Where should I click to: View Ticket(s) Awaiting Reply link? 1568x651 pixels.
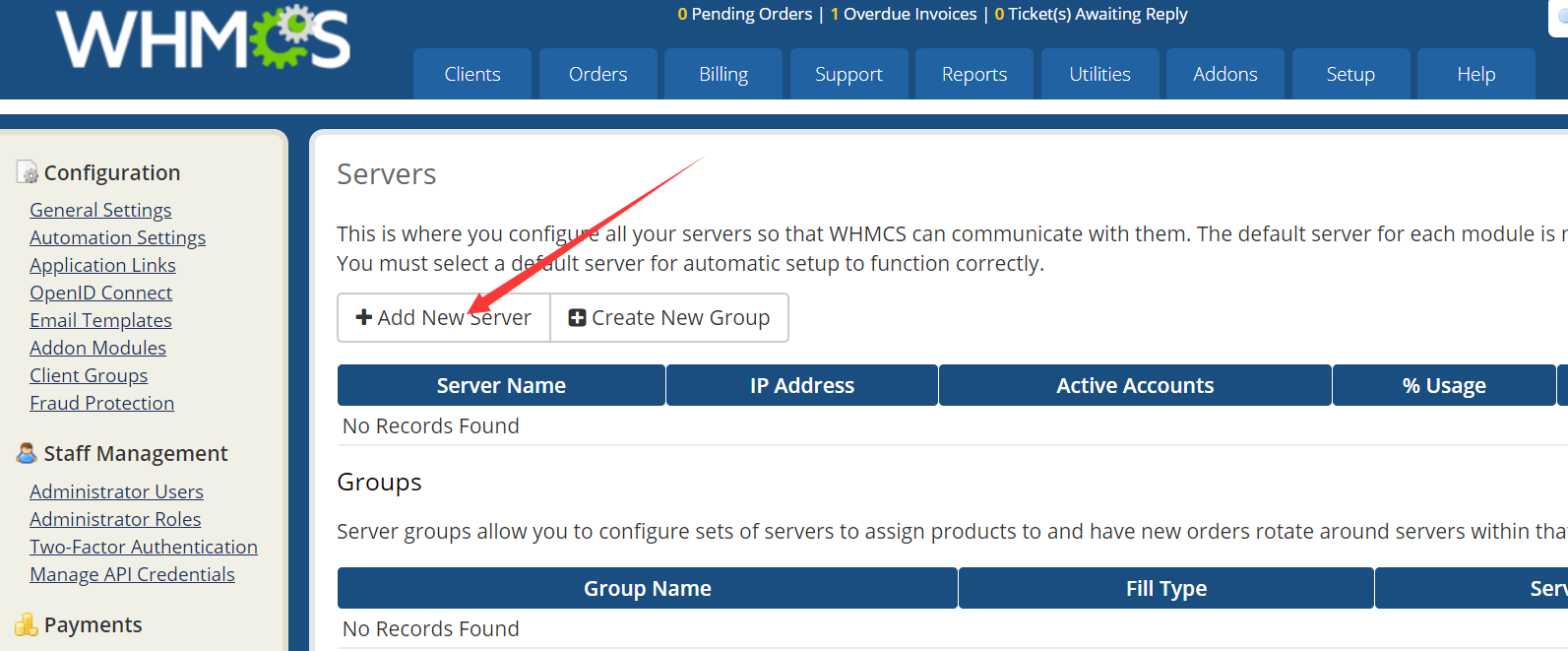tap(1091, 14)
